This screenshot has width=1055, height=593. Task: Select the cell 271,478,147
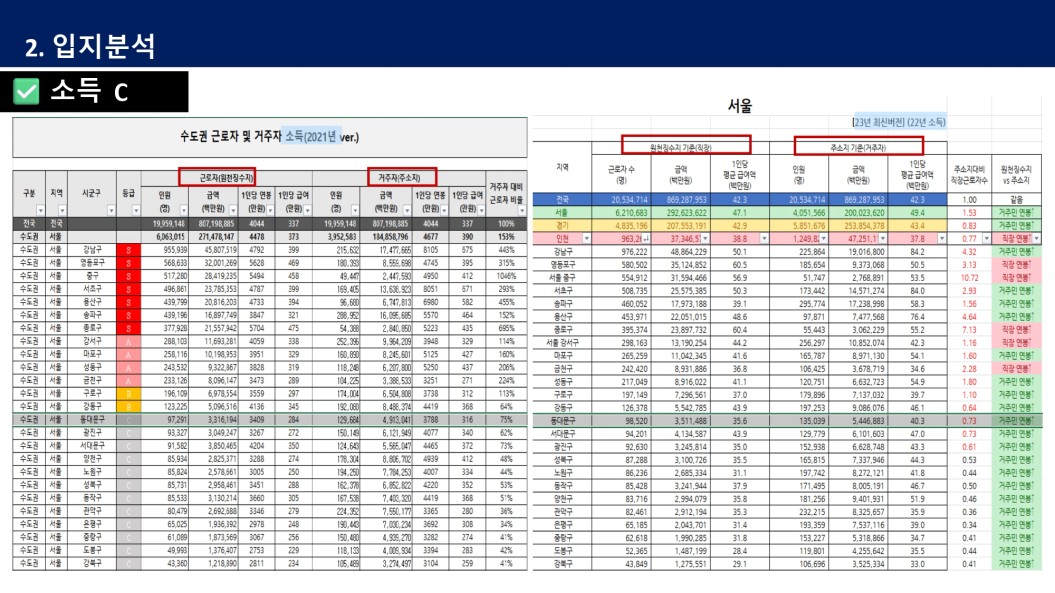(214, 237)
